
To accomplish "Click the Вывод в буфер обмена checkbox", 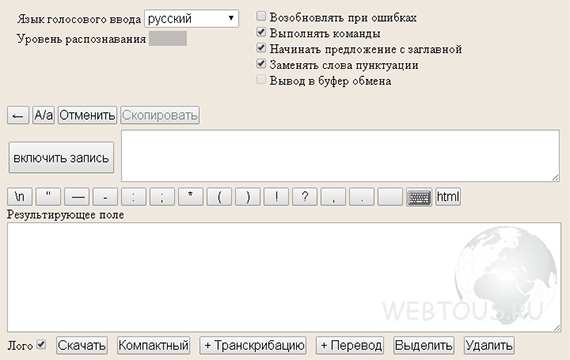I will (261, 79).
